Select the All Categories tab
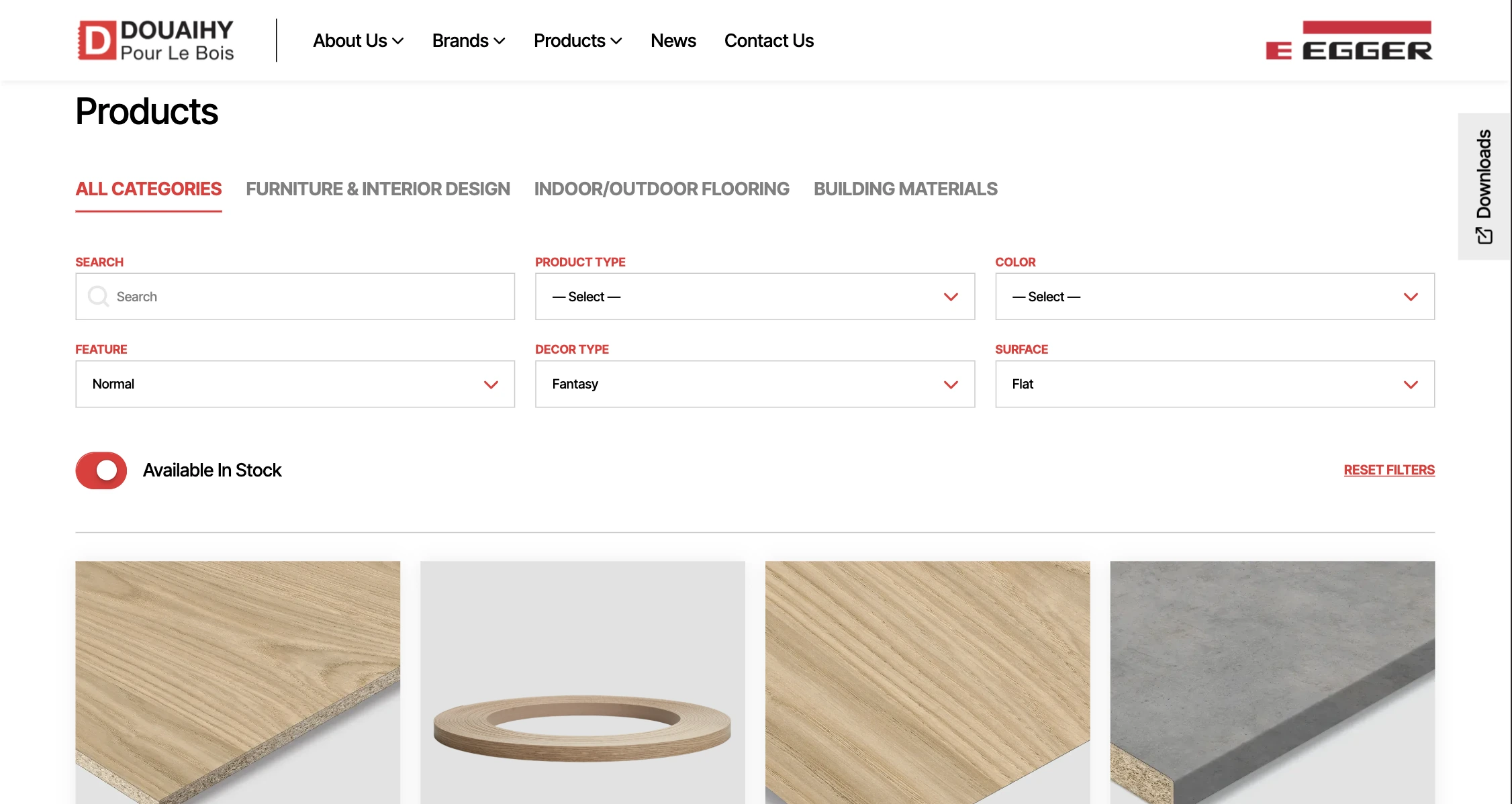 [x=148, y=189]
